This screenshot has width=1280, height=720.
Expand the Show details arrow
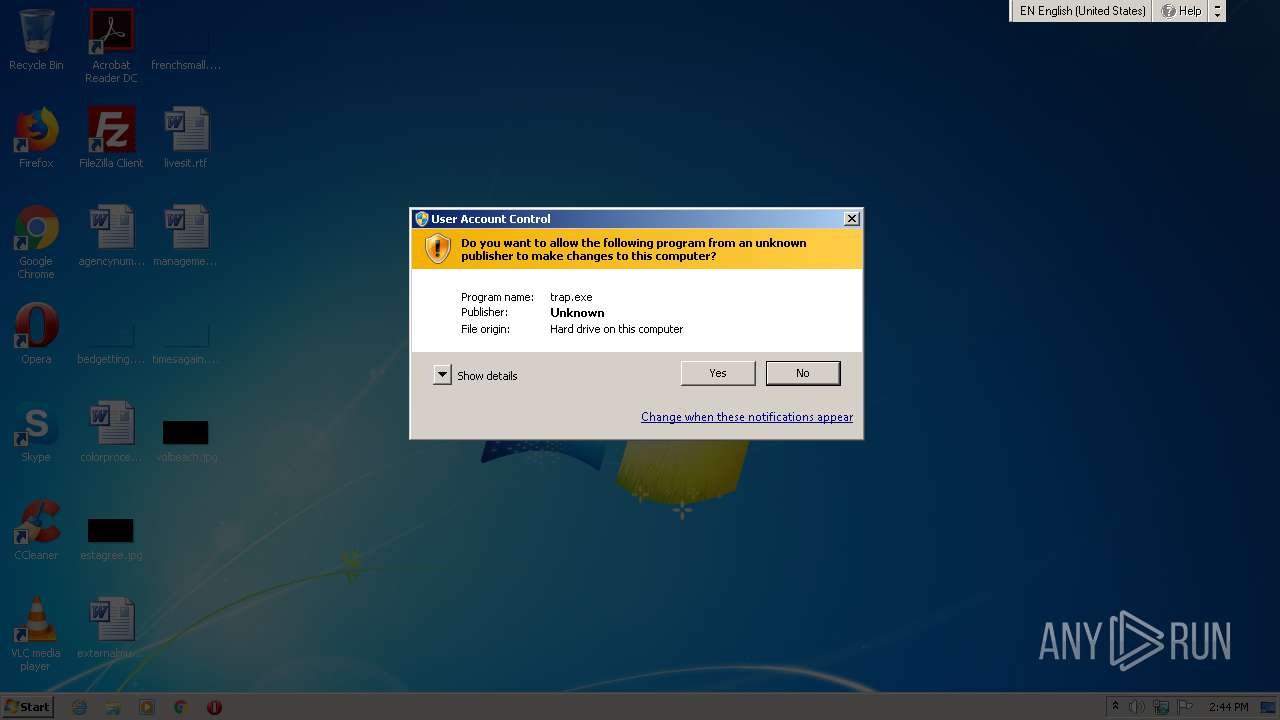(442, 375)
